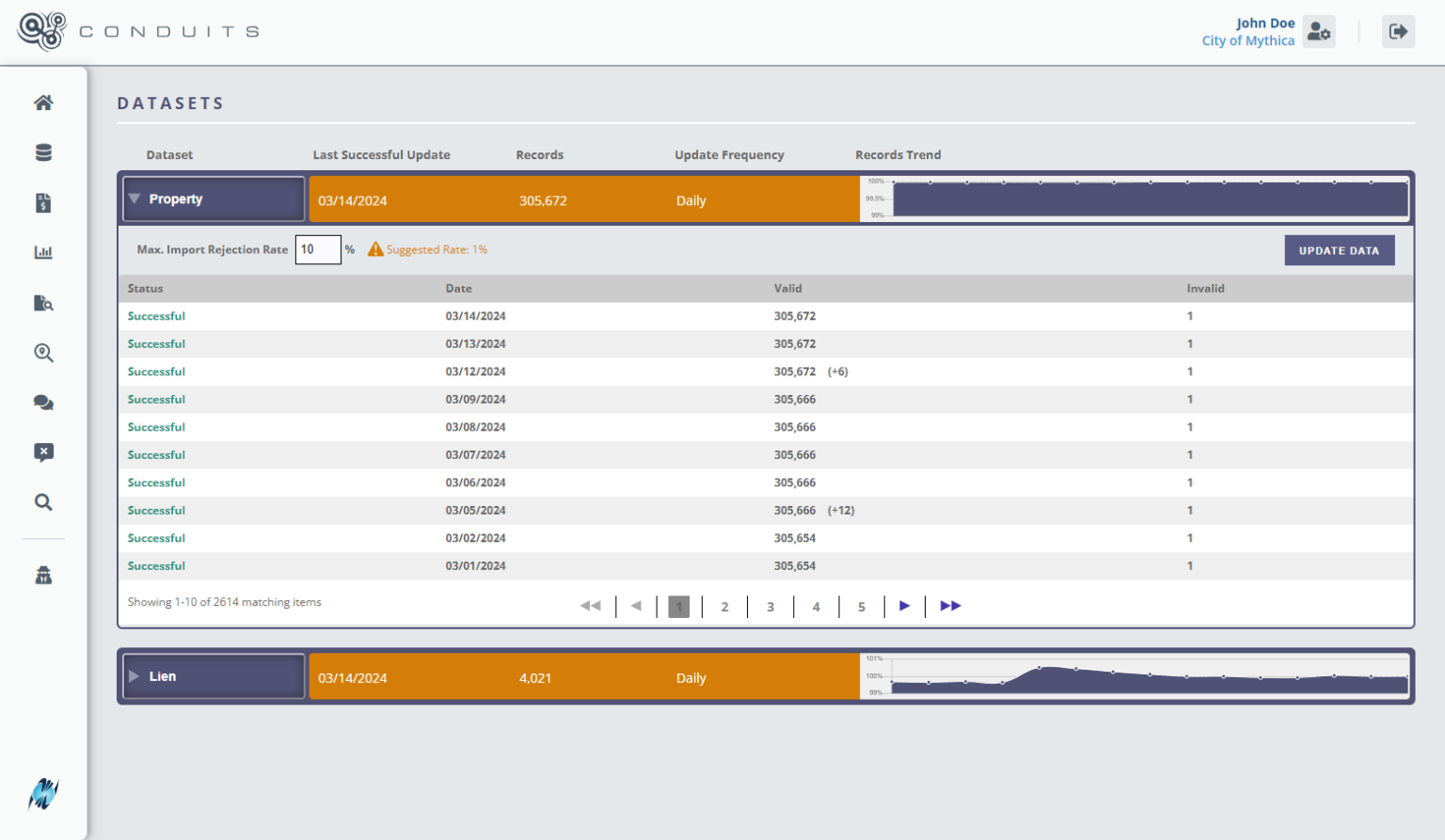Click the chat bubbles sidebar icon
Screen dimensions: 1445x840
(x=43, y=403)
